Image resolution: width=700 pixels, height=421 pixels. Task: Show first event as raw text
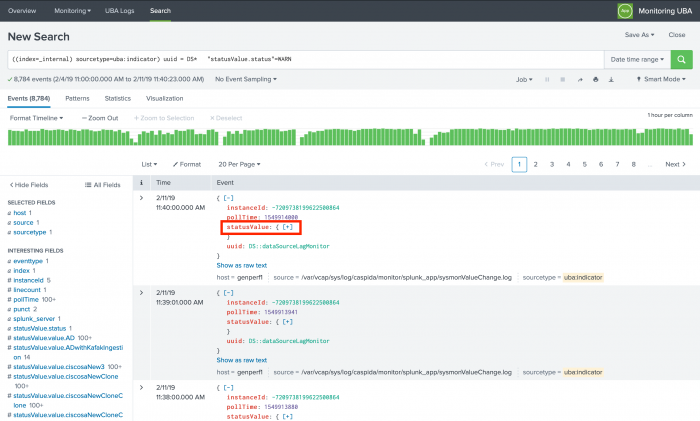click(242, 265)
